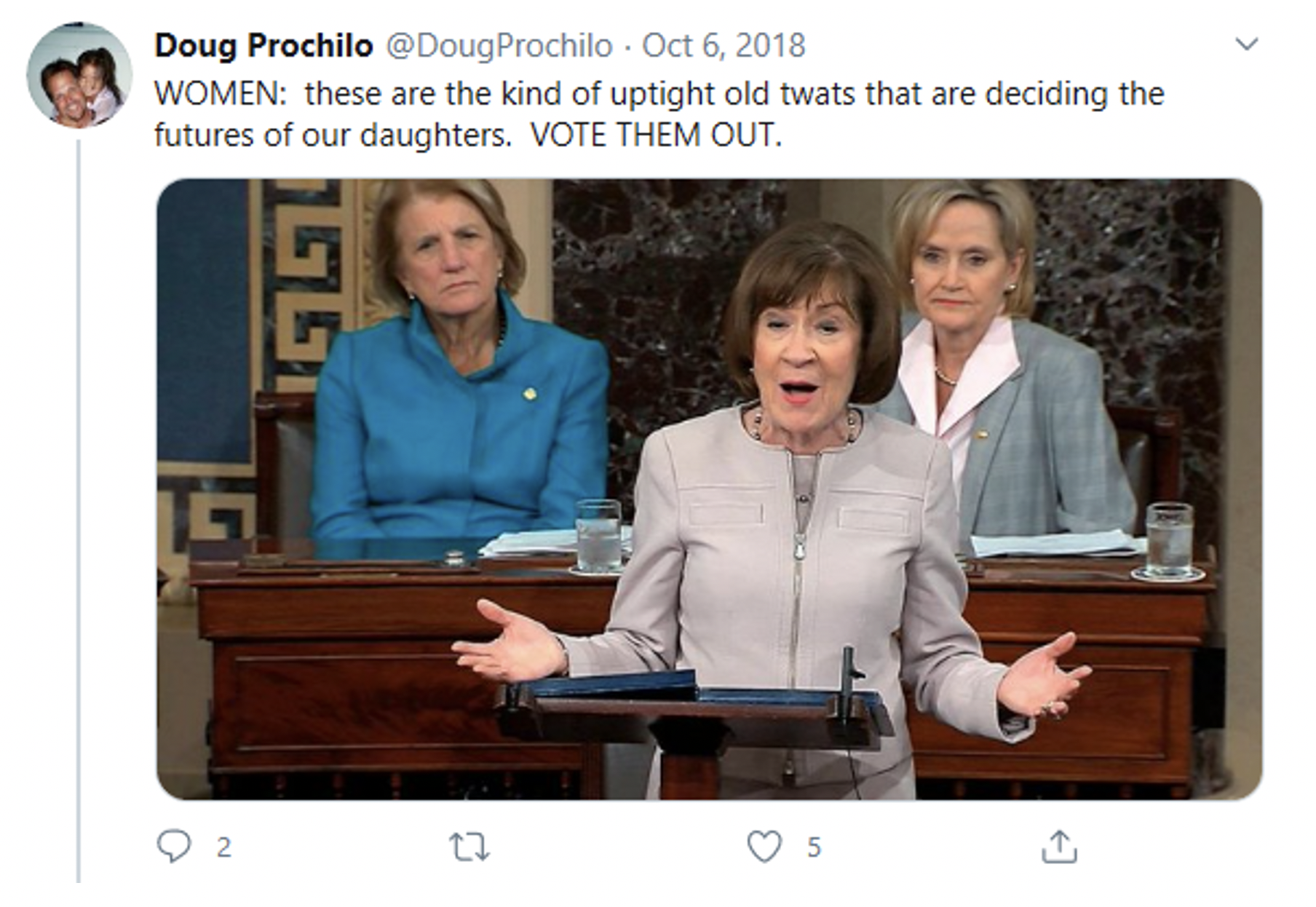This screenshot has width=1316, height=907.
Task: Click the VOTE THEM OUT text
Action: (x=657, y=135)
